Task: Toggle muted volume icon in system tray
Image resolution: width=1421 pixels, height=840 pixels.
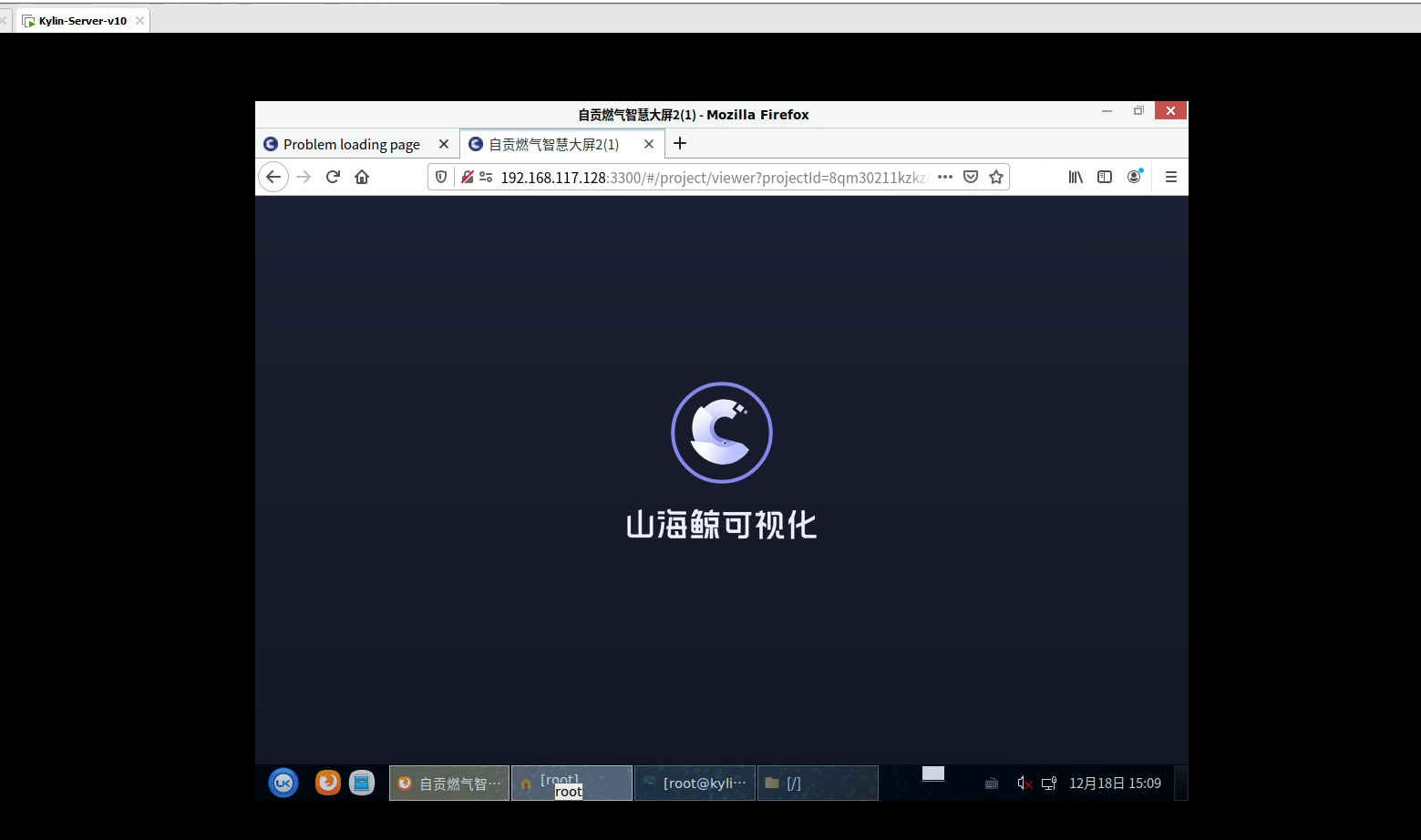Action: [x=1025, y=784]
